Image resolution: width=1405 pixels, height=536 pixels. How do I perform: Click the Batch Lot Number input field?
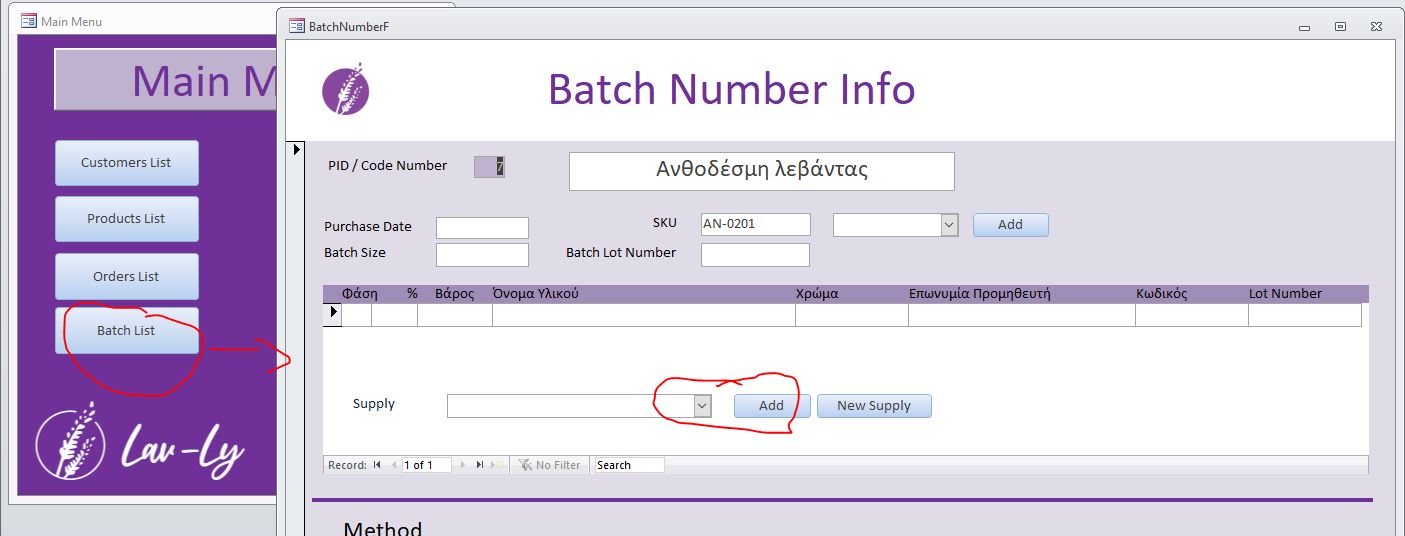click(755, 255)
